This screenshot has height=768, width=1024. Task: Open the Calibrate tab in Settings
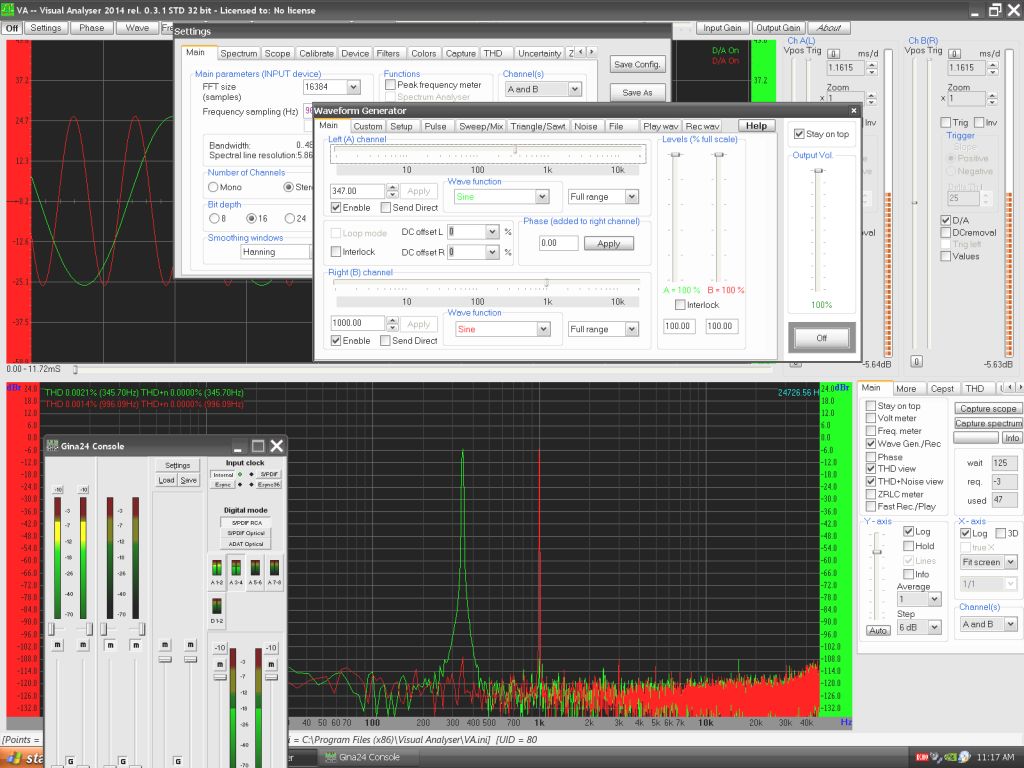[316, 54]
